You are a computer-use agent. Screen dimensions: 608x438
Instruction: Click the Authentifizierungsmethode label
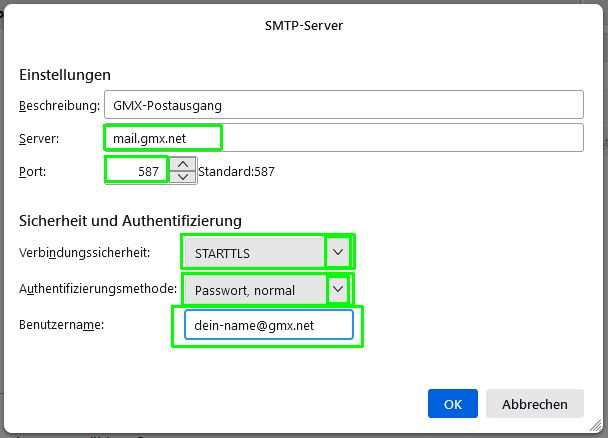pos(97,289)
